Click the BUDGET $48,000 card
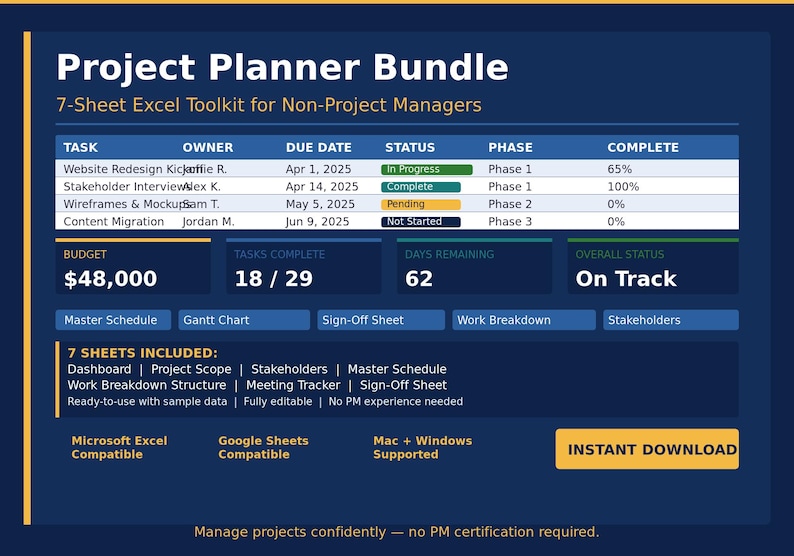The image size is (794, 556). pos(133,266)
